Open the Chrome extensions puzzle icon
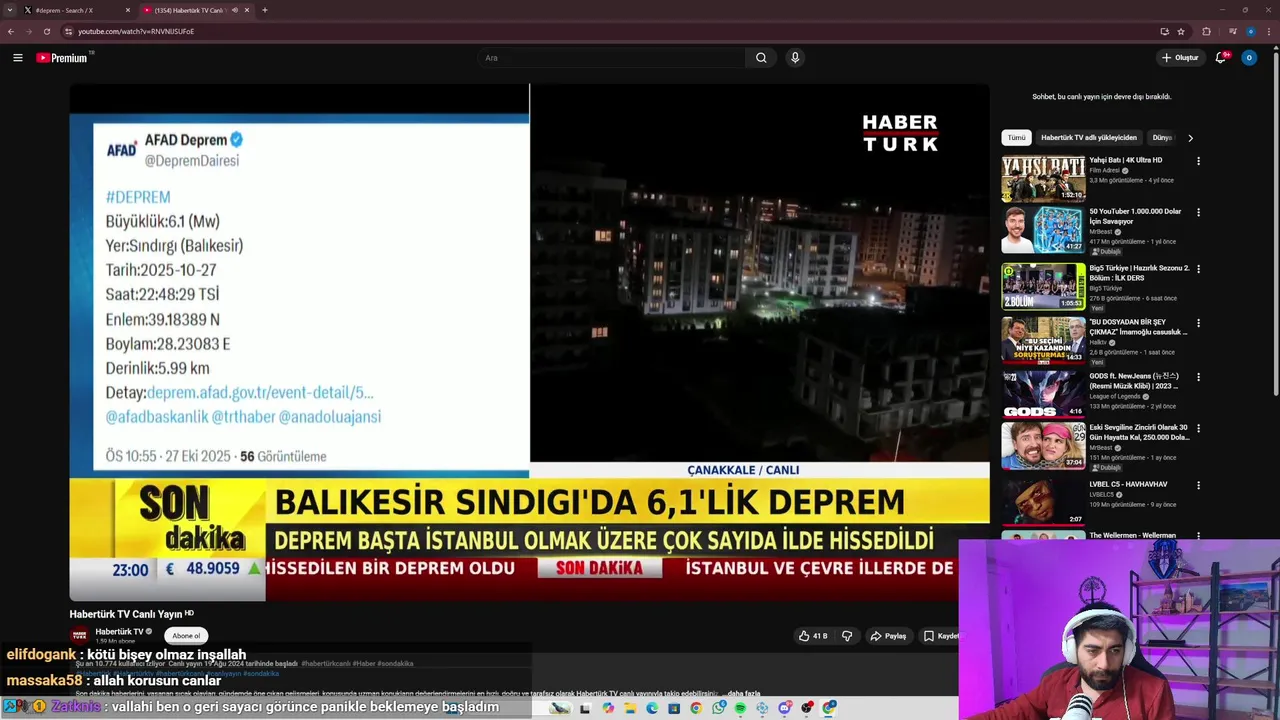The image size is (1280, 720). 1206,31
